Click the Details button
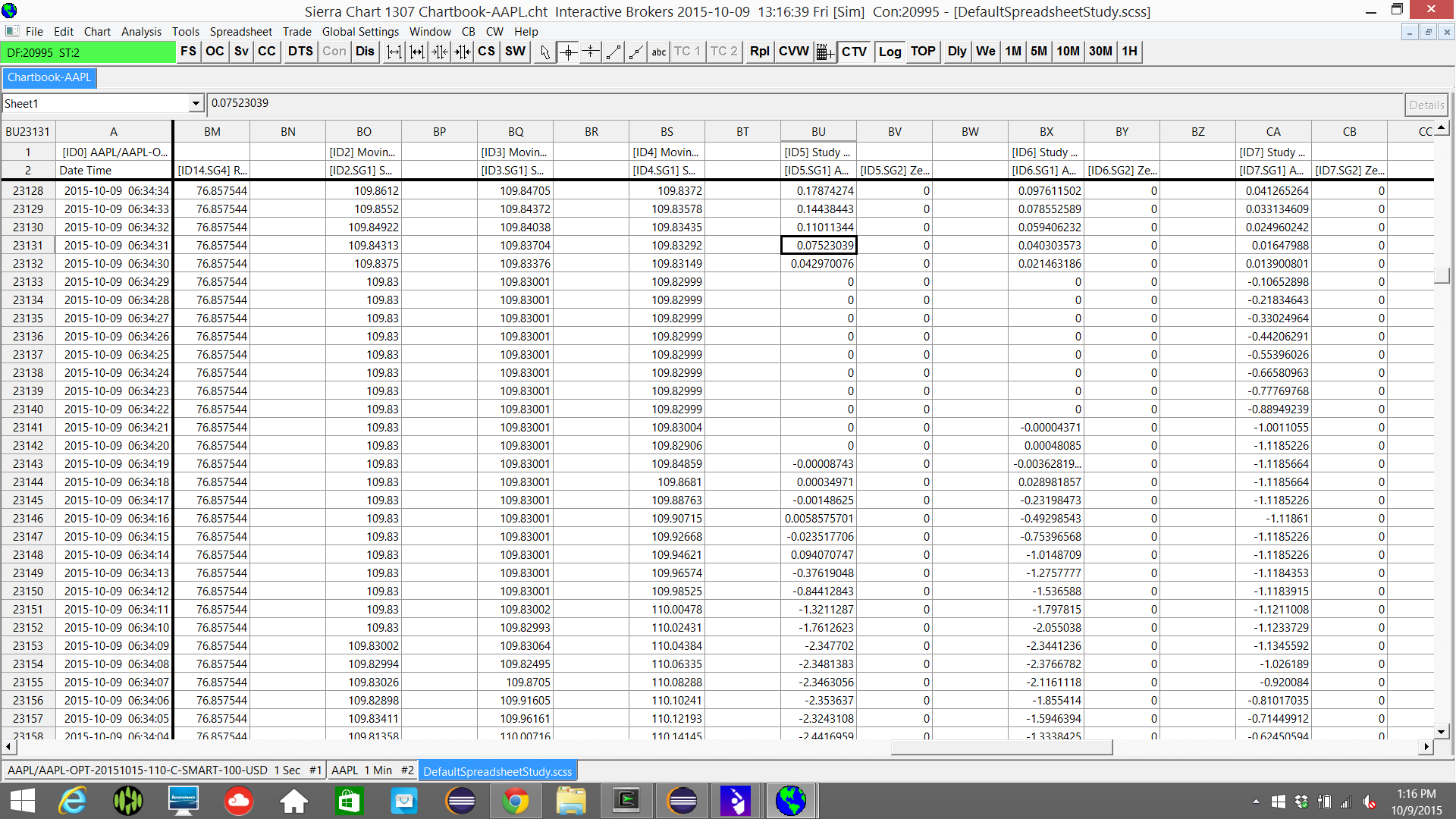Image resolution: width=1456 pixels, height=819 pixels. [1426, 105]
